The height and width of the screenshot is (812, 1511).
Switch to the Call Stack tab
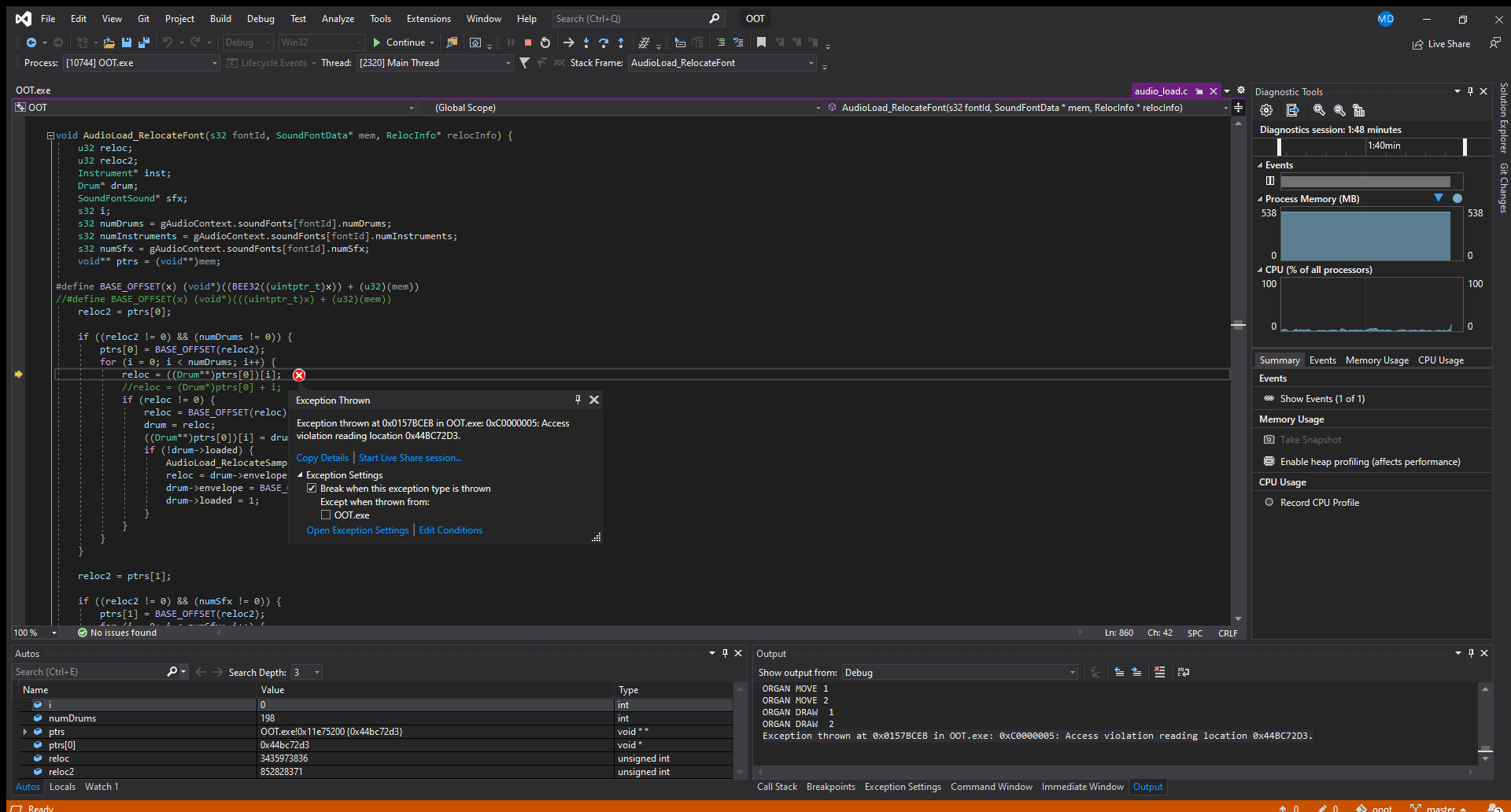[x=777, y=786]
